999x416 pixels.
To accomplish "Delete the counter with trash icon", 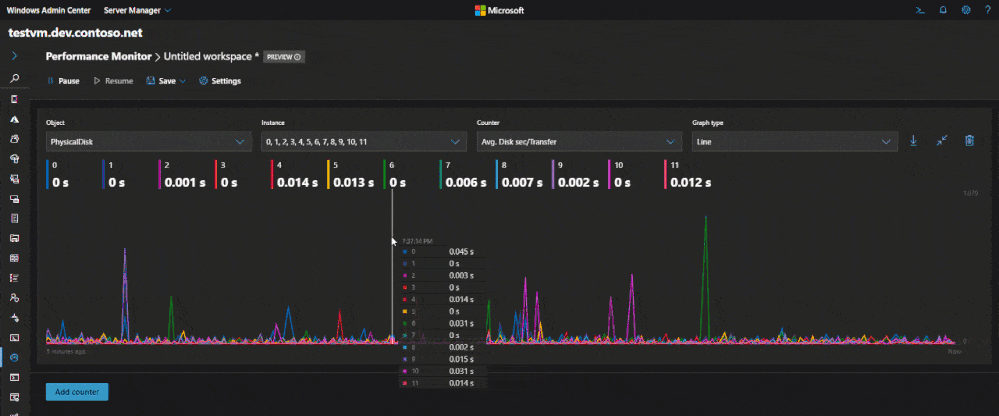I will tap(969, 141).
